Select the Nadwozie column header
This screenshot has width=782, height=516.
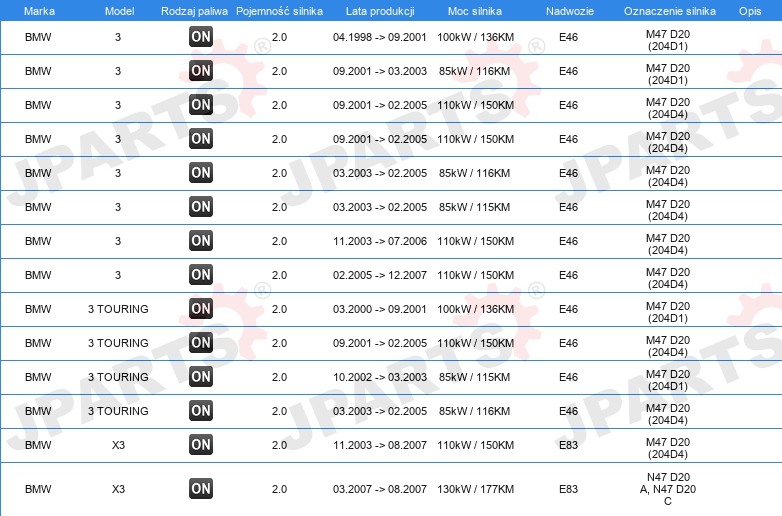[x=570, y=11]
